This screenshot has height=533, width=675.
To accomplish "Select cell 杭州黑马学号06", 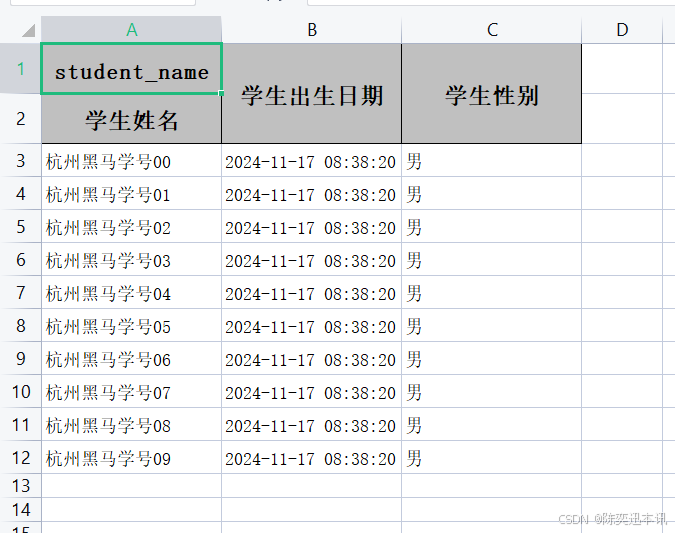I will (x=132, y=359).
